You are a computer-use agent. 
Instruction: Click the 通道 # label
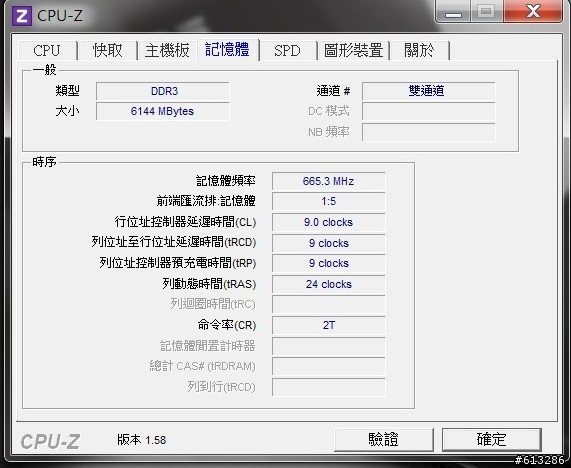pos(333,91)
